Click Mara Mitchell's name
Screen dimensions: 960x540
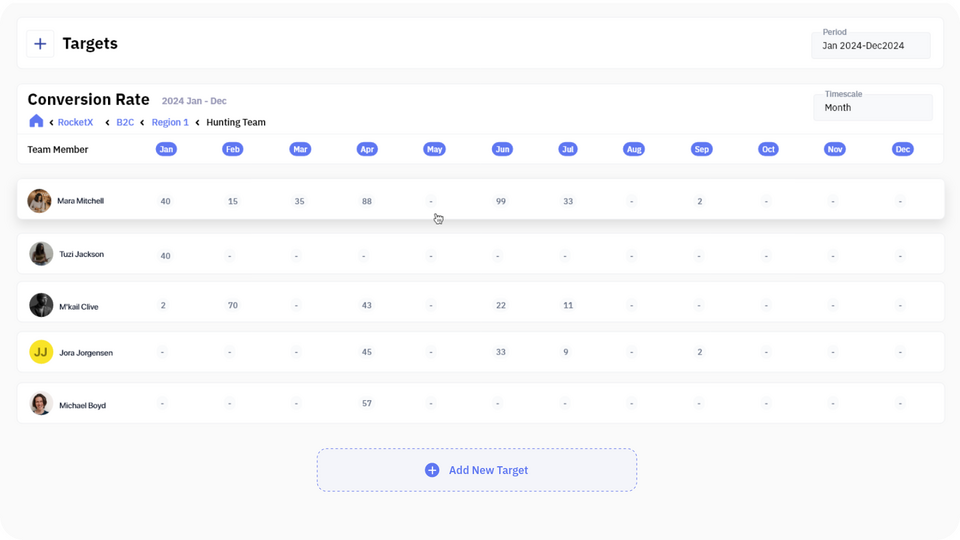tap(80, 201)
